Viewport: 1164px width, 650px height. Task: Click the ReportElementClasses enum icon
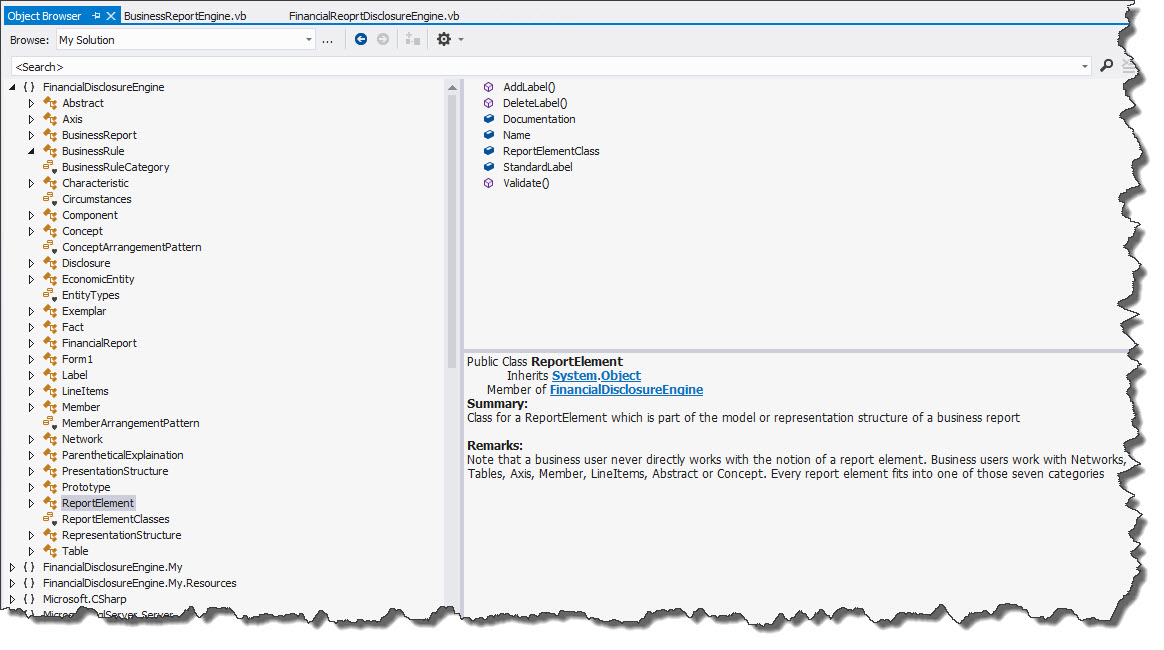[x=50, y=519]
